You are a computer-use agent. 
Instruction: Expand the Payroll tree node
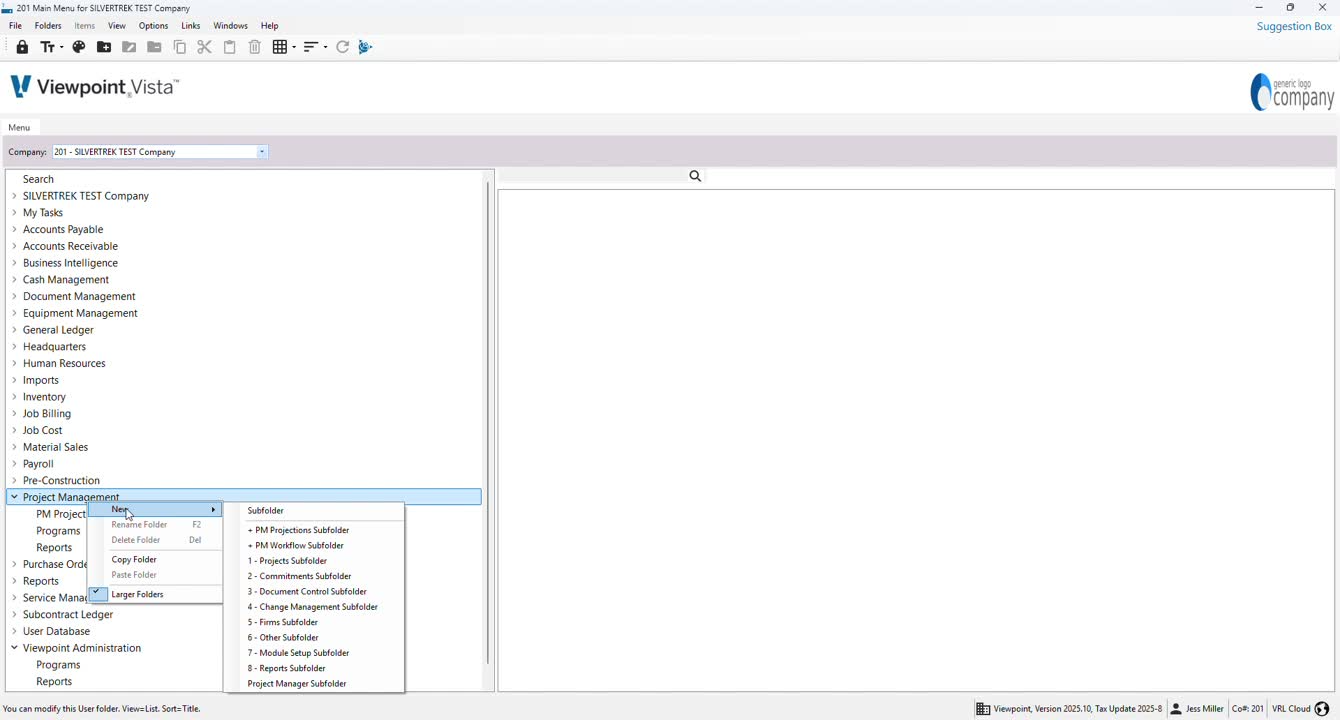tap(14, 464)
